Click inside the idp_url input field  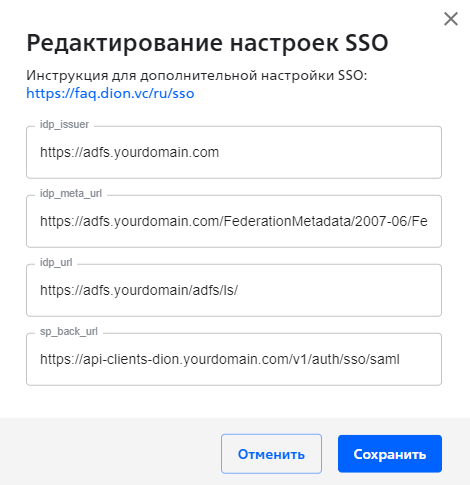[x=234, y=290]
